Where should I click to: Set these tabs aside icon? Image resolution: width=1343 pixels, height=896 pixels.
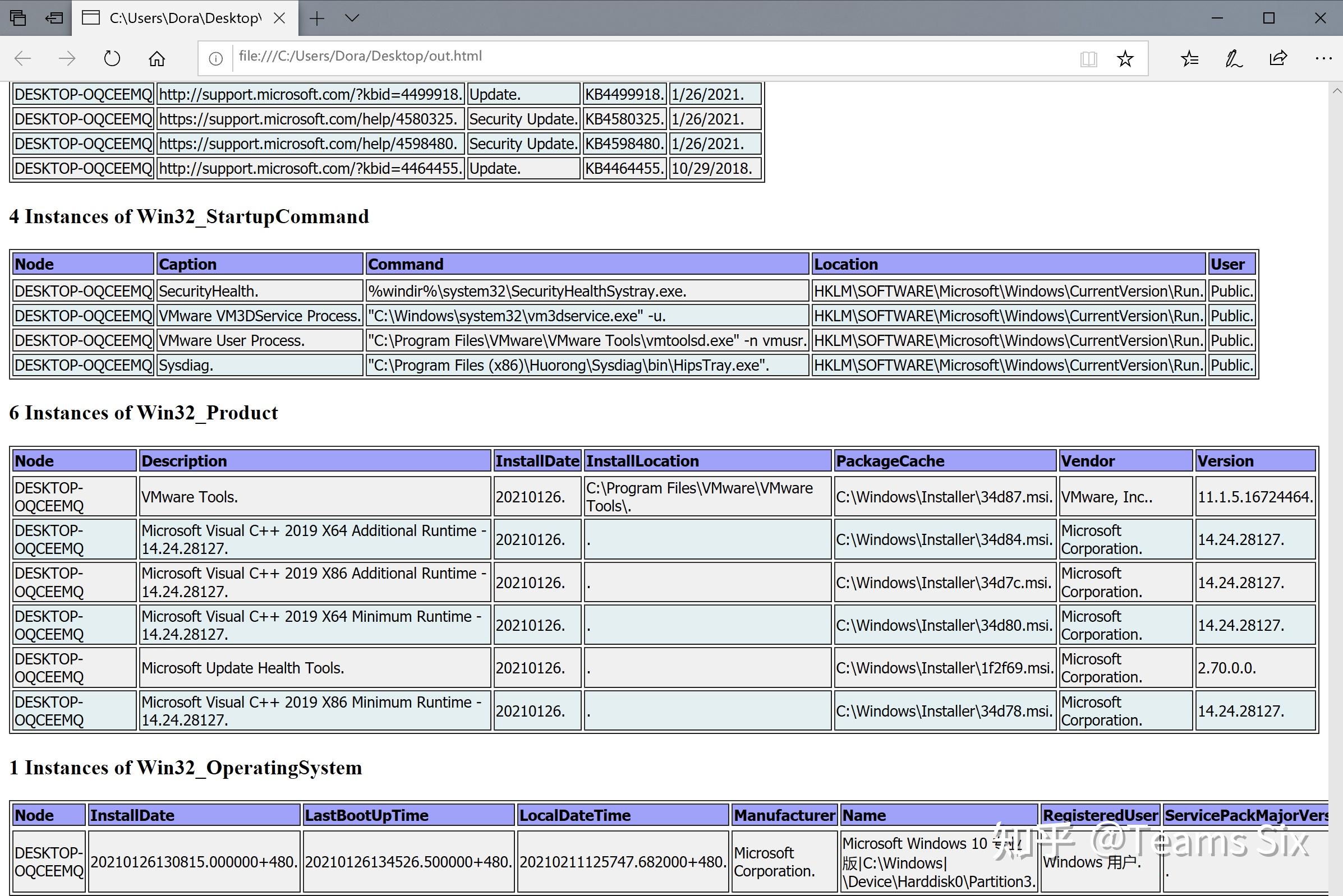[x=54, y=18]
